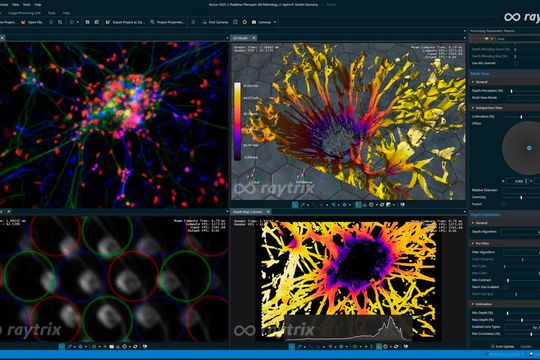Open Project Properties
This screenshot has width=540, height=360.
pyautogui.click(x=168, y=22)
